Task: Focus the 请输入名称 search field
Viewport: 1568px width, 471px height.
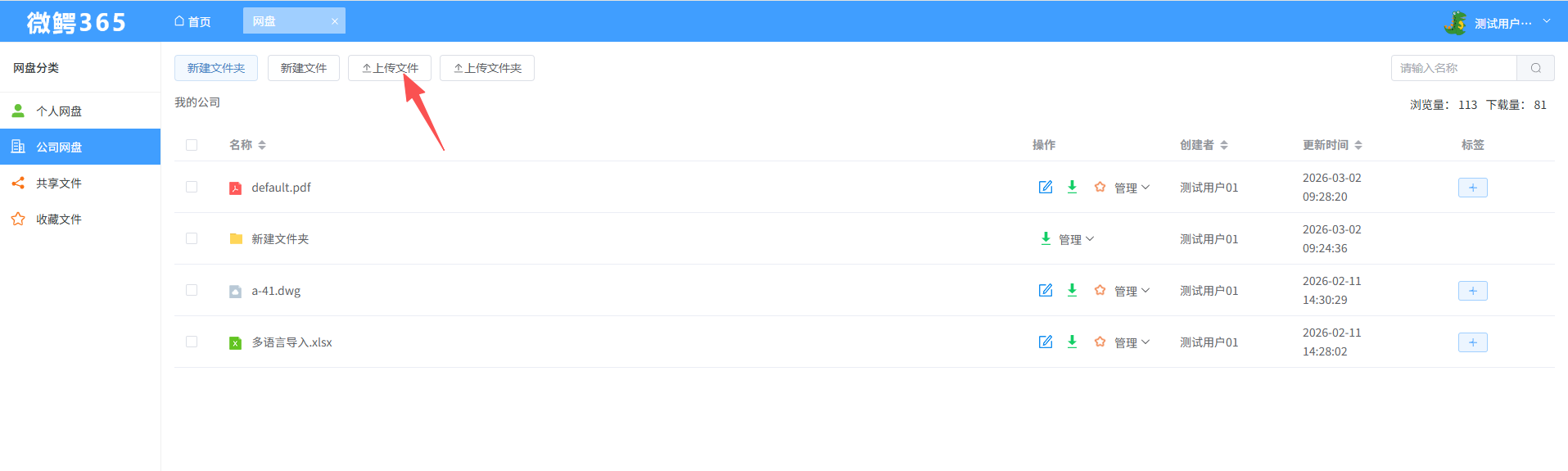Action: pyautogui.click(x=1454, y=68)
